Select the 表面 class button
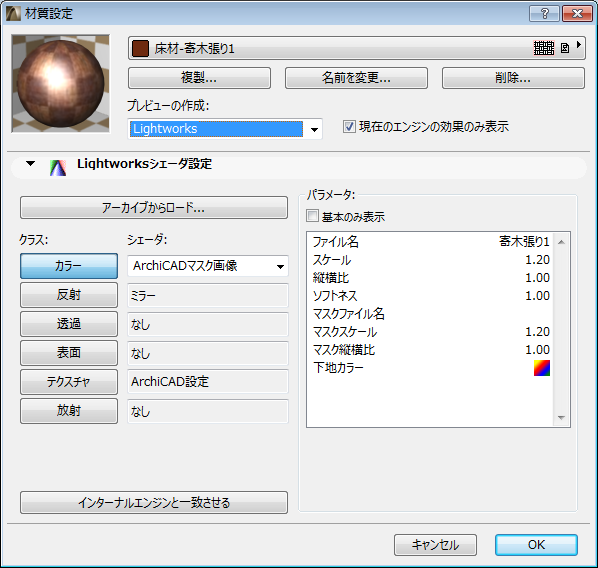598x568 pixels. click(x=69, y=353)
